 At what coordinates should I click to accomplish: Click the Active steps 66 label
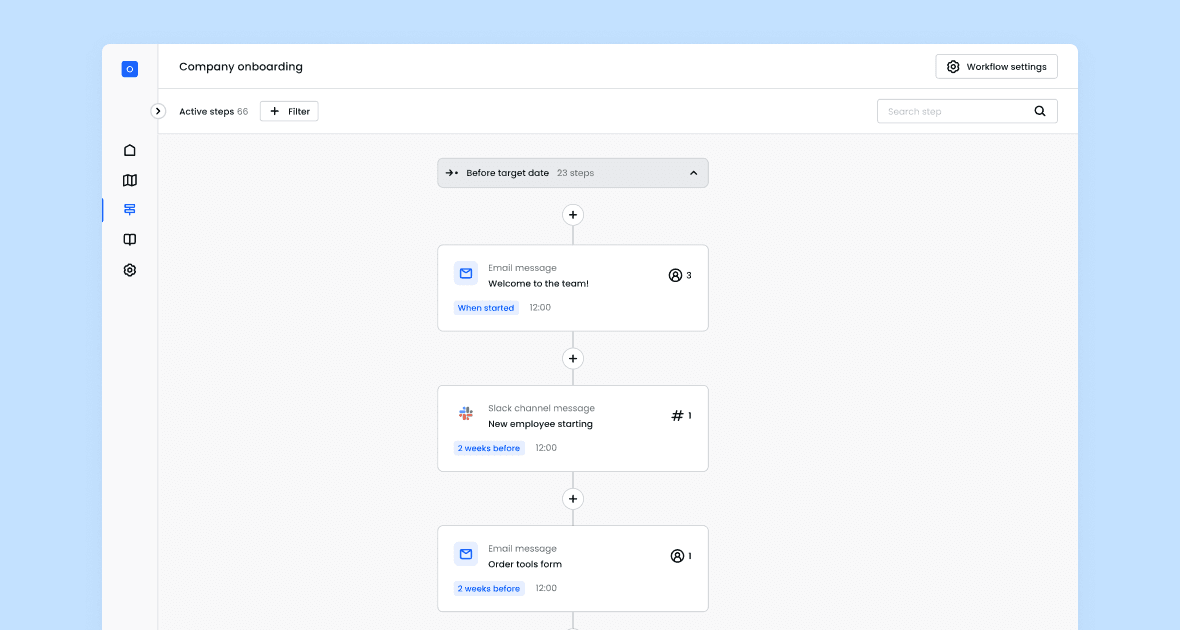coord(213,111)
